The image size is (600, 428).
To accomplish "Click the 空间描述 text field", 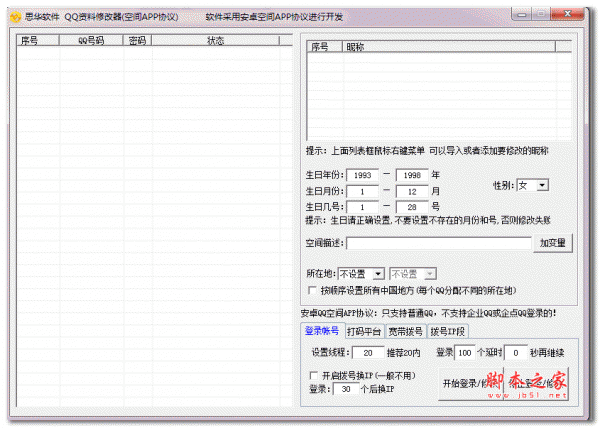I will [x=439, y=243].
